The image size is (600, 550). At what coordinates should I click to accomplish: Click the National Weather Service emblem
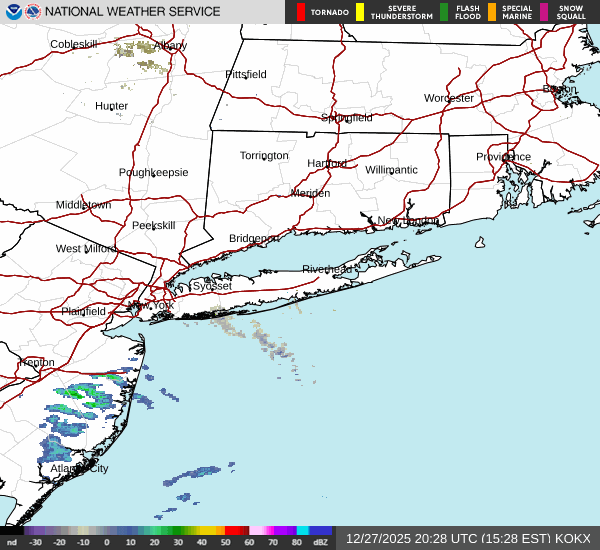click(32, 12)
